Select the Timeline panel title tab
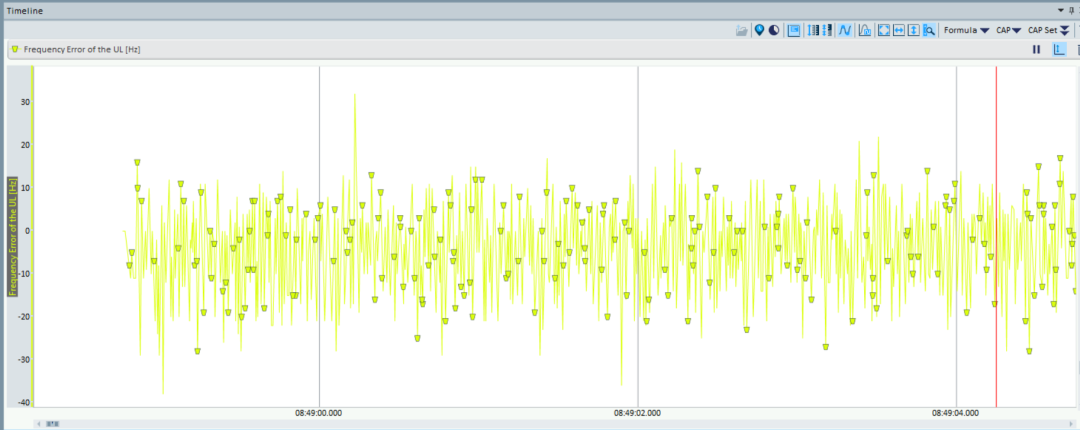Screen dimensions: 1080x430 (24, 9)
